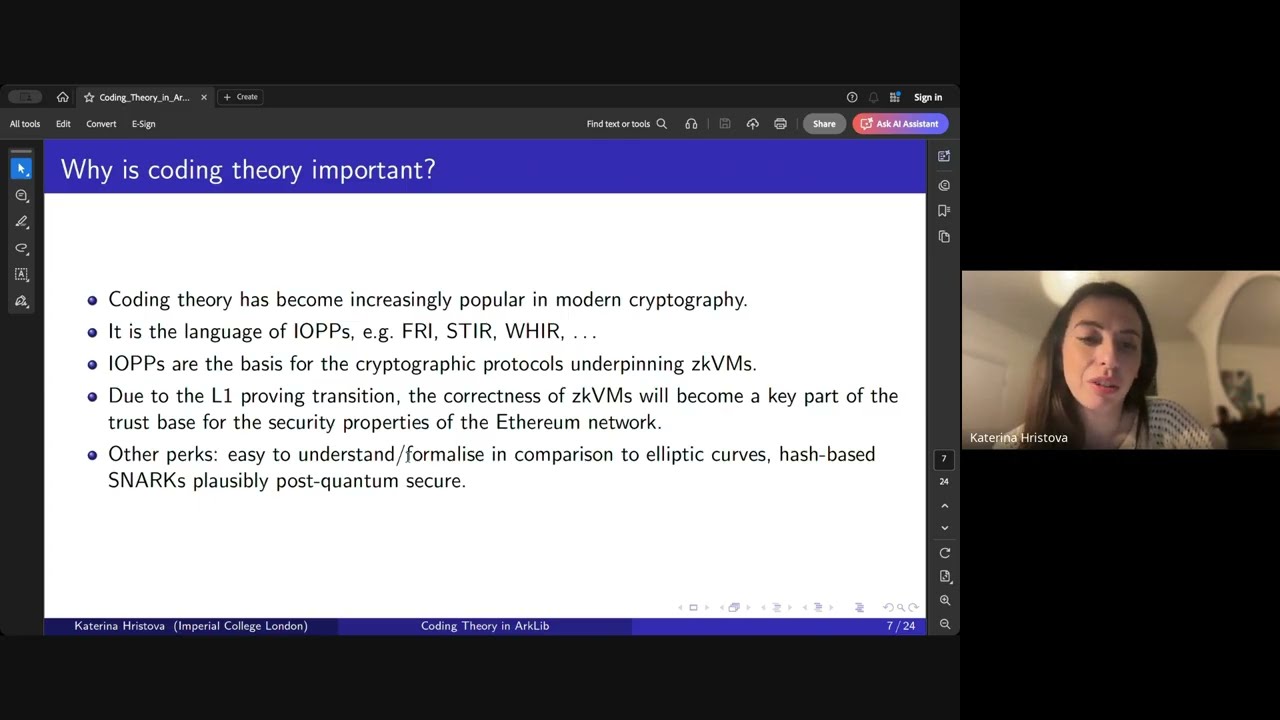The height and width of the screenshot is (720, 1280).
Task: Upload file to cloud storage
Action: (753, 124)
